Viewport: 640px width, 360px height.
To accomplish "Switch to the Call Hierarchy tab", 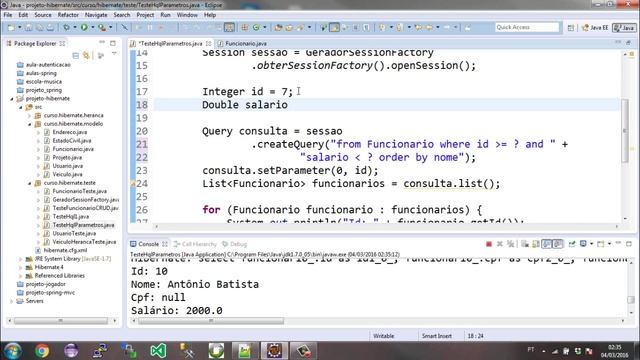I will pos(195,244).
